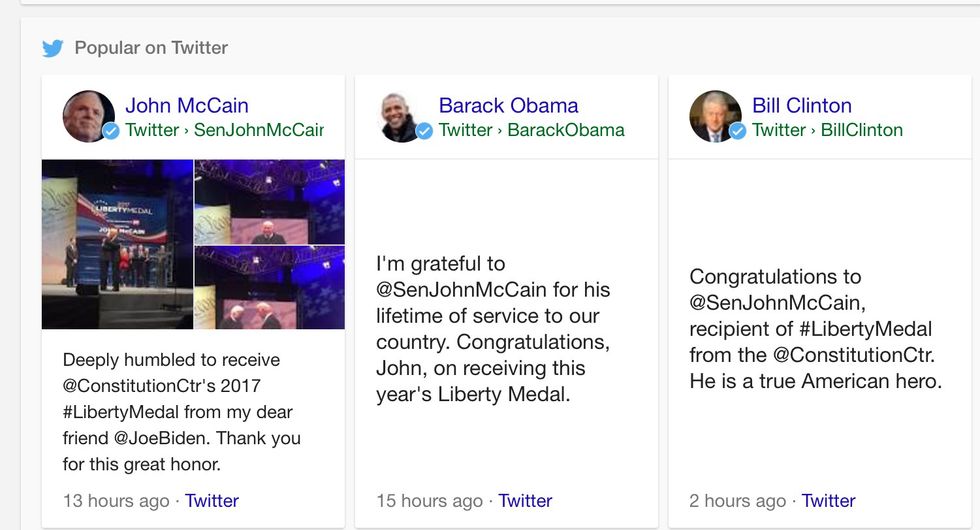Screen dimensions: 980x530
Task: Click John McCain's profile avatar
Action: [88, 115]
